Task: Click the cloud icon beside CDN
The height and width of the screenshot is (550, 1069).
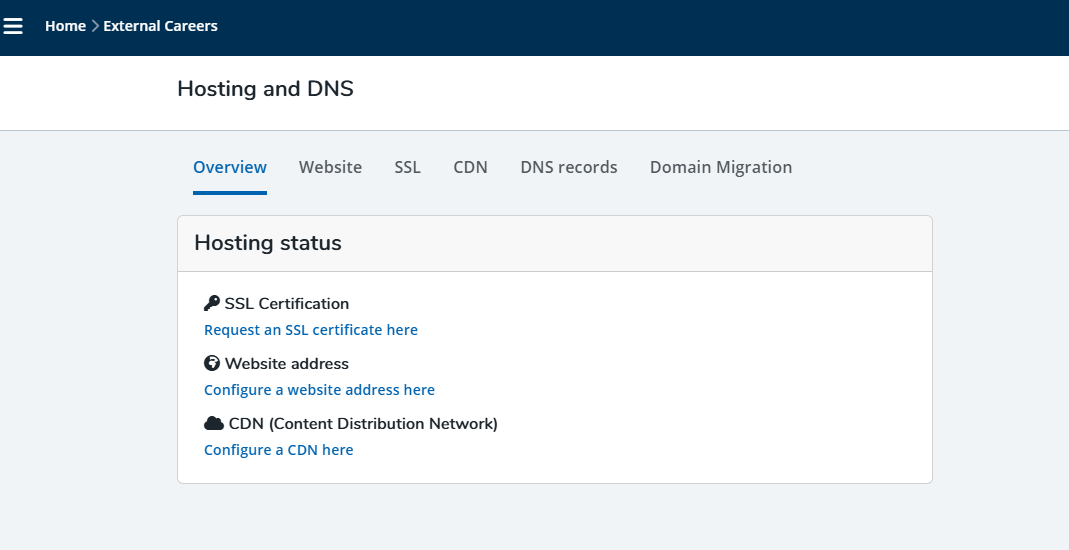Action: (x=214, y=423)
